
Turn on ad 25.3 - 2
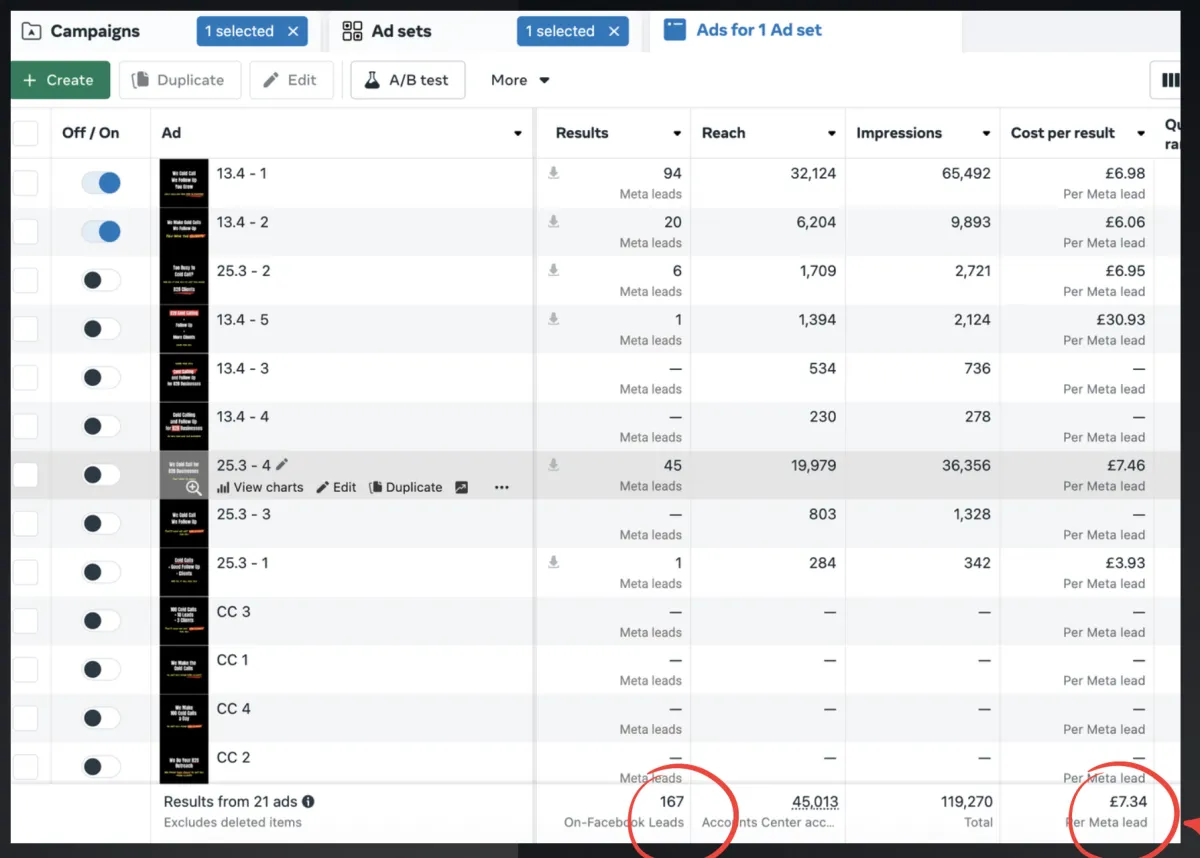tap(101, 280)
